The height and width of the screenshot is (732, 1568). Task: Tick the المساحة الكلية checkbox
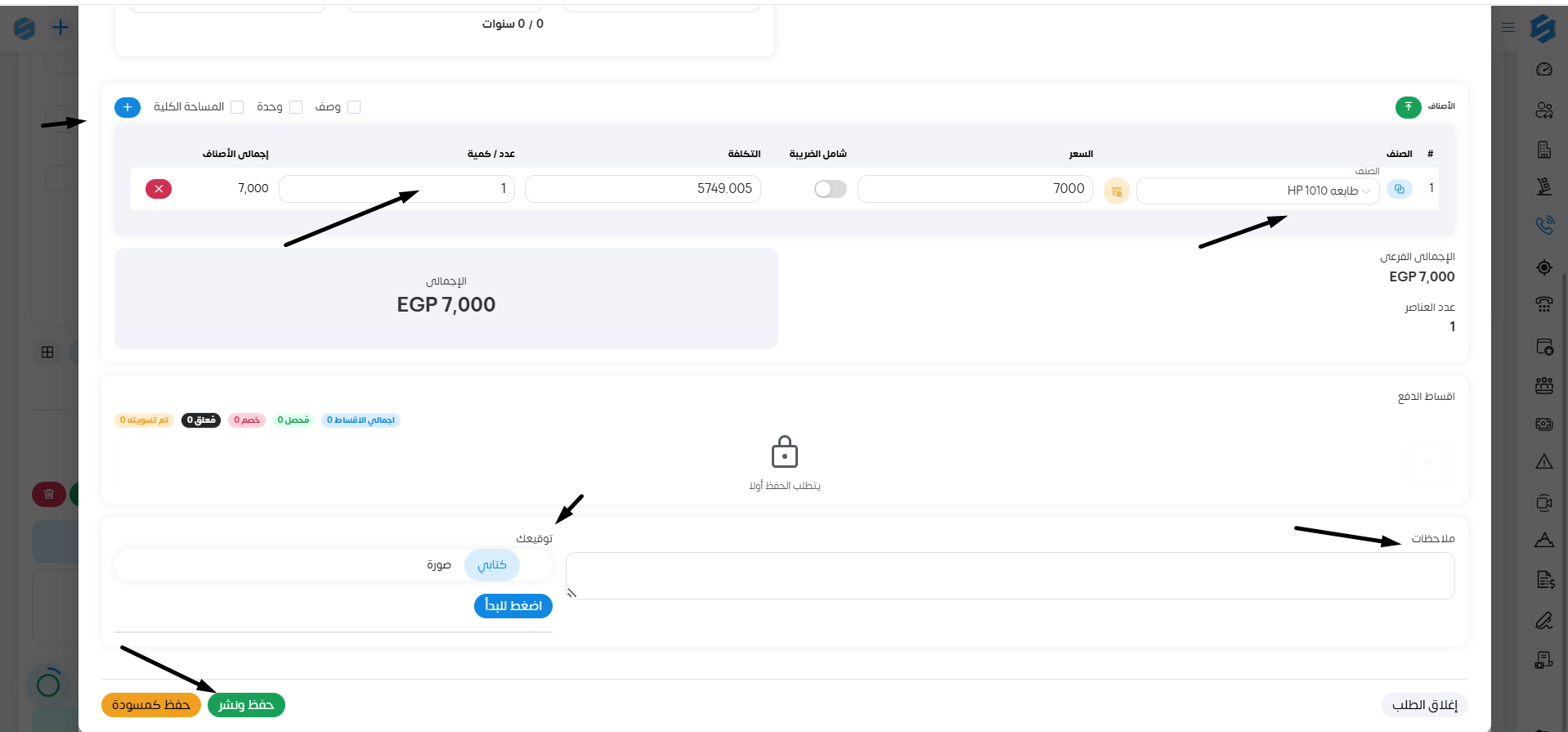(x=237, y=107)
